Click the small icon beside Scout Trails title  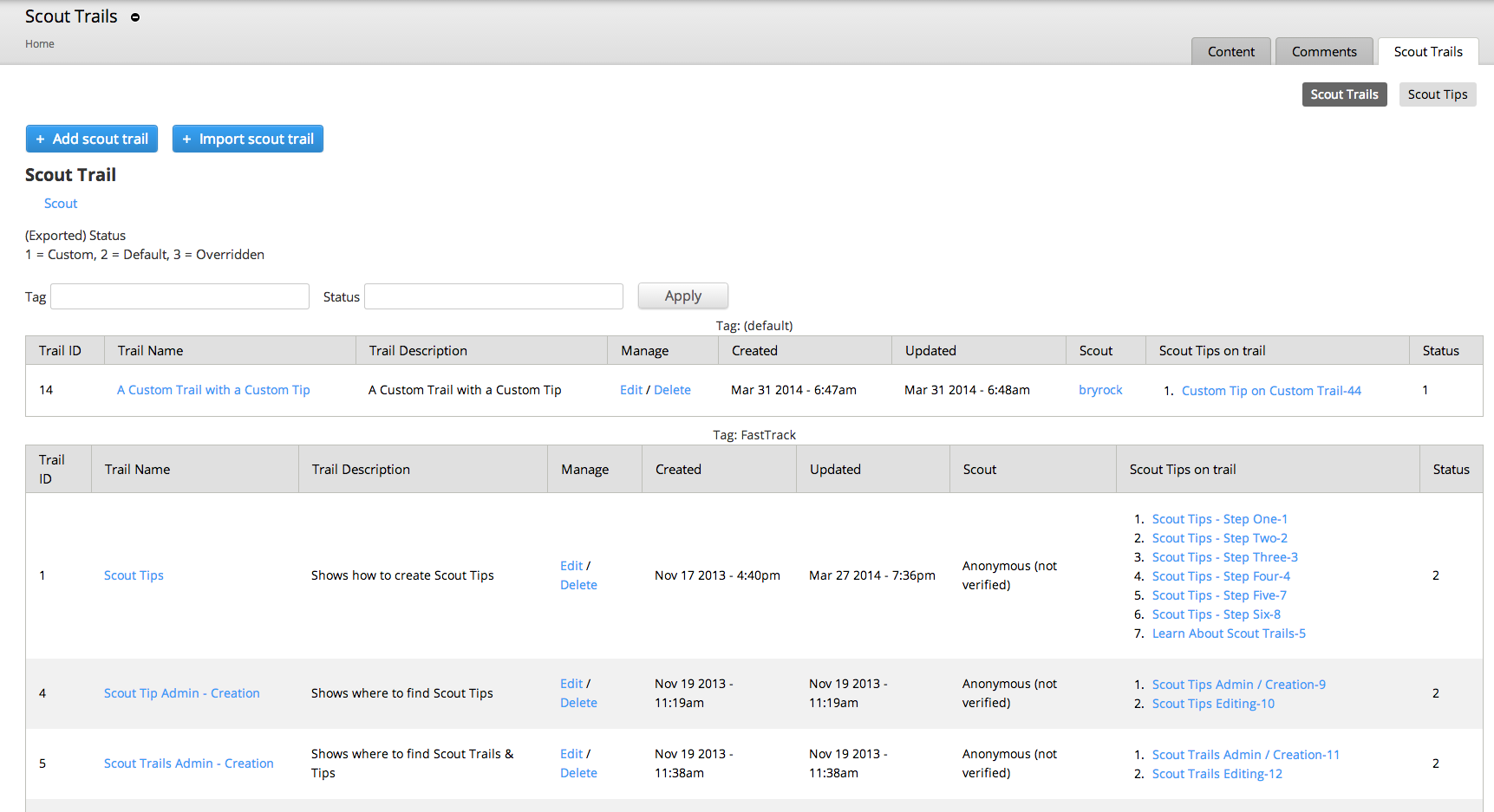135,17
